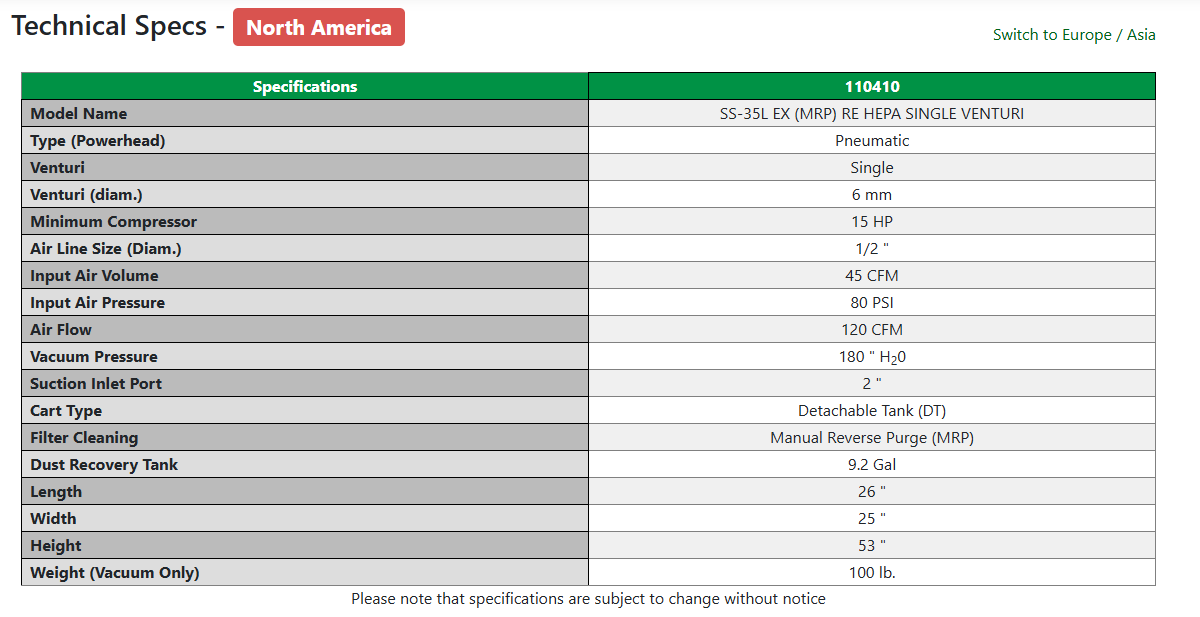Select the 2 inch suction inlet value
The image size is (1200, 617).
click(x=872, y=384)
